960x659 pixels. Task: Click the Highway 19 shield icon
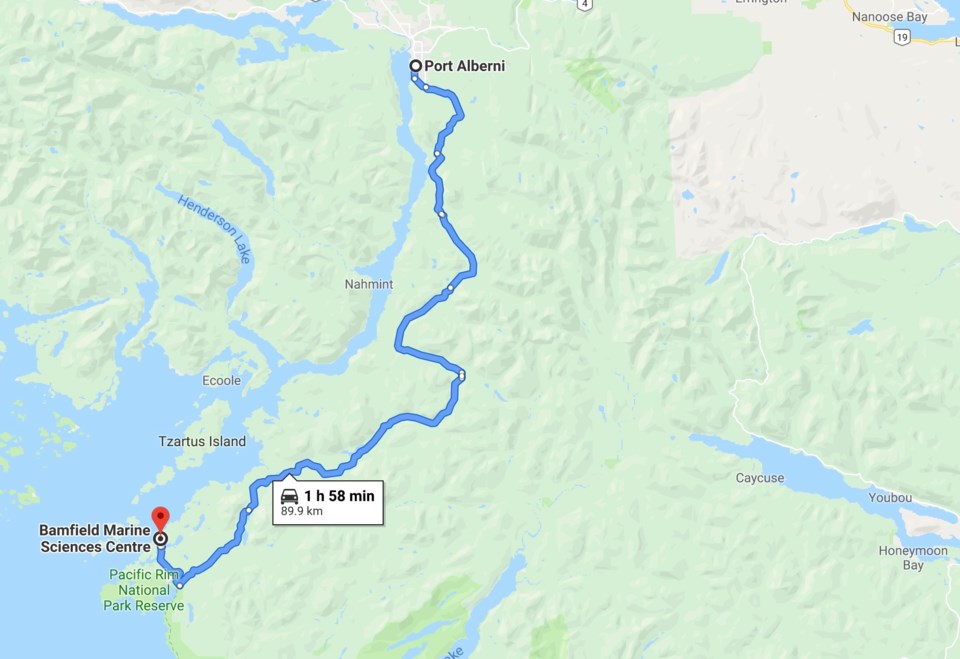(901, 37)
